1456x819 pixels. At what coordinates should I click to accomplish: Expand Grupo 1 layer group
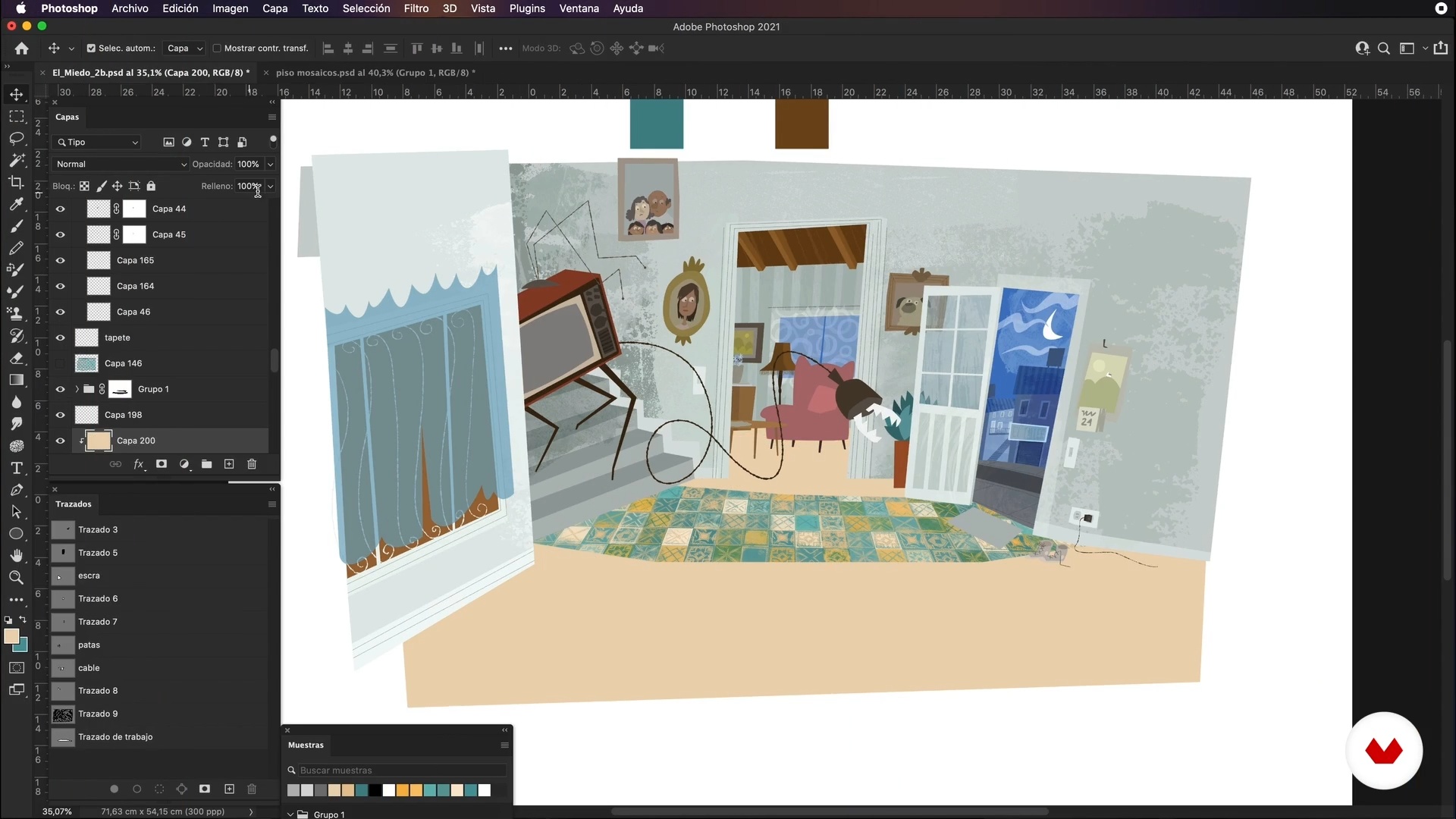(77, 390)
